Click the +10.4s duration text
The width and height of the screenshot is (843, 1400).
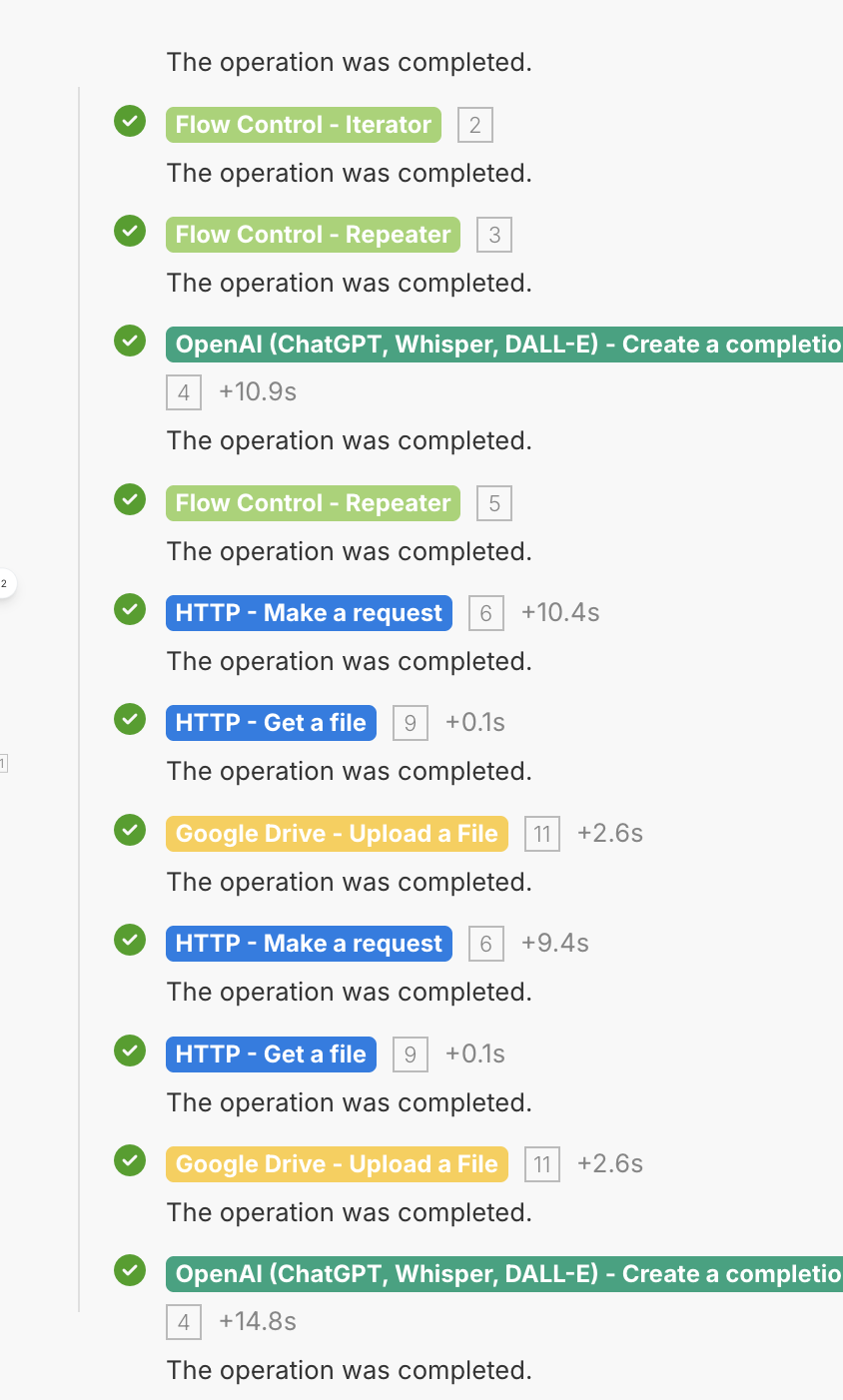(x=560, y=612)
